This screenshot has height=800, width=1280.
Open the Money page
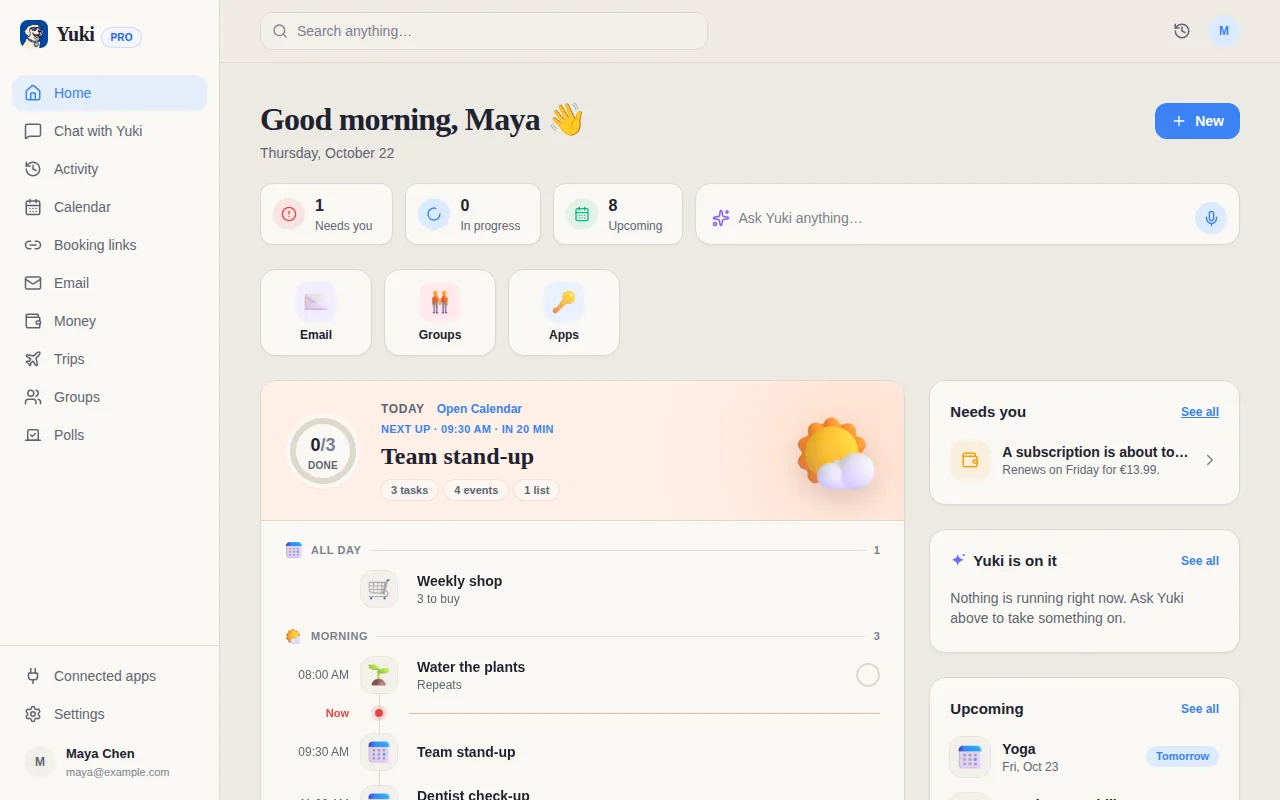(x=110, y=321)
